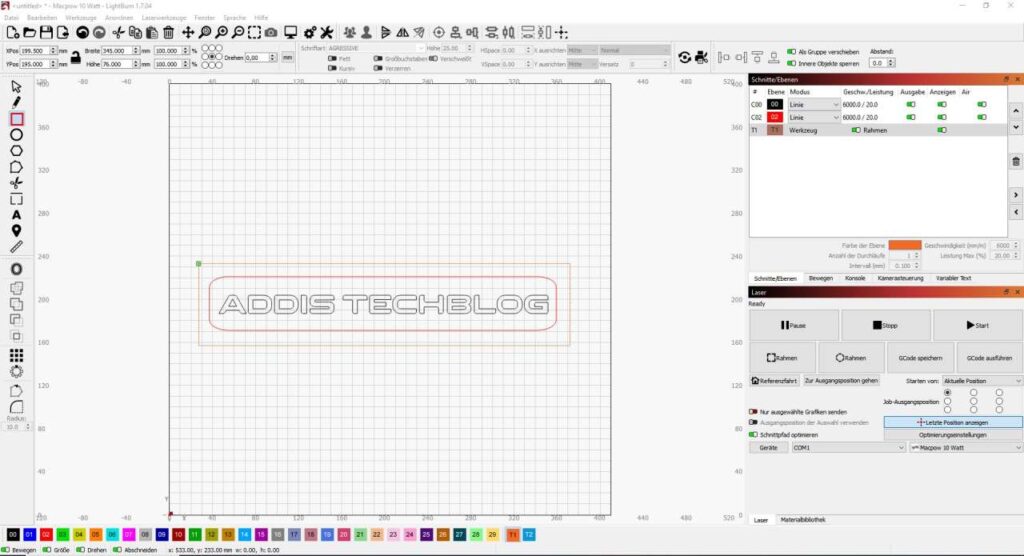Image resolution: width=1024 pixels, height=556 pixels.
Task: Toggle the aspect ratio lock icon
Action: point(76,57)
